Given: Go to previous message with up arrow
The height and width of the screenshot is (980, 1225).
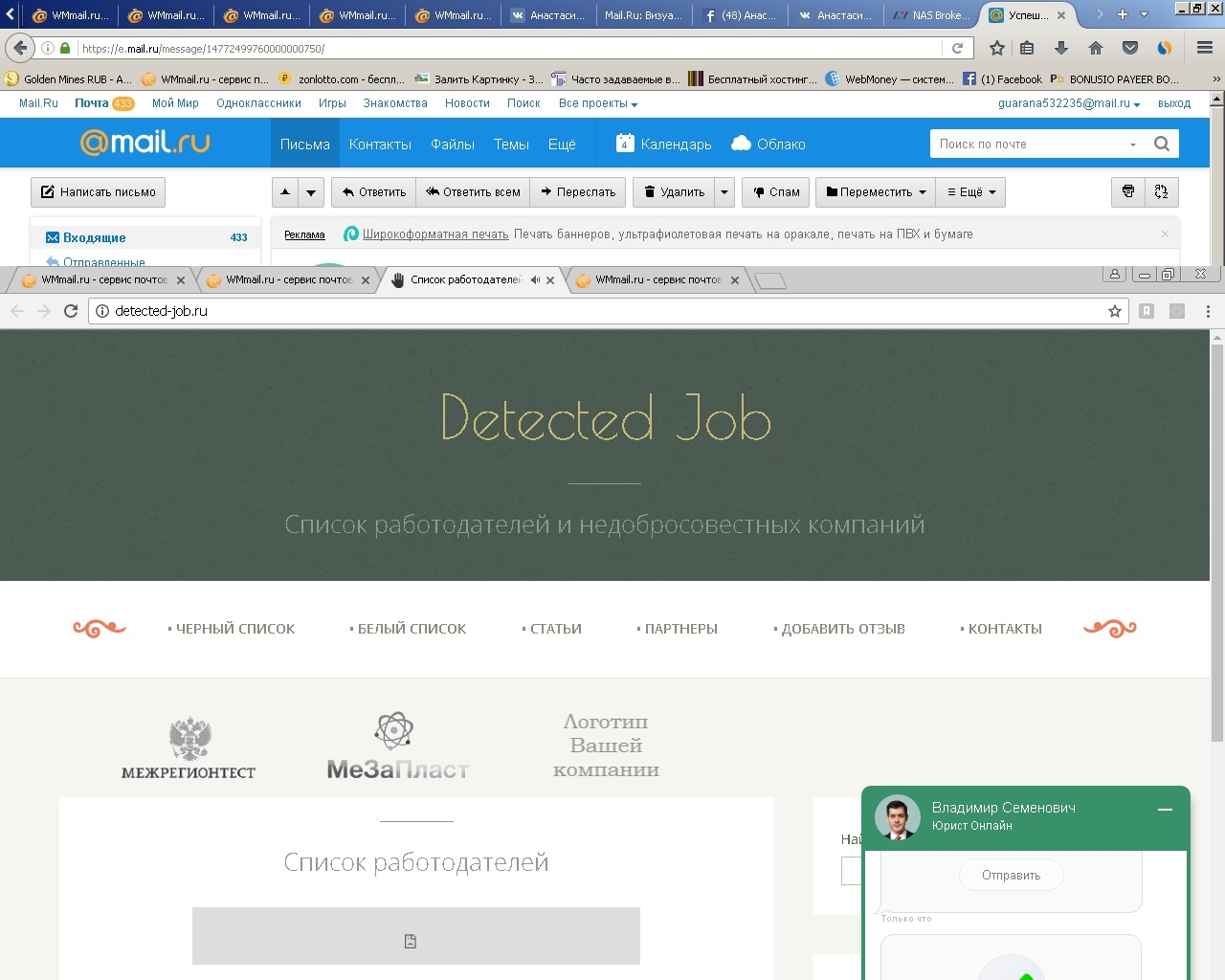Looking at the screenshot, I should coord(285,191).
